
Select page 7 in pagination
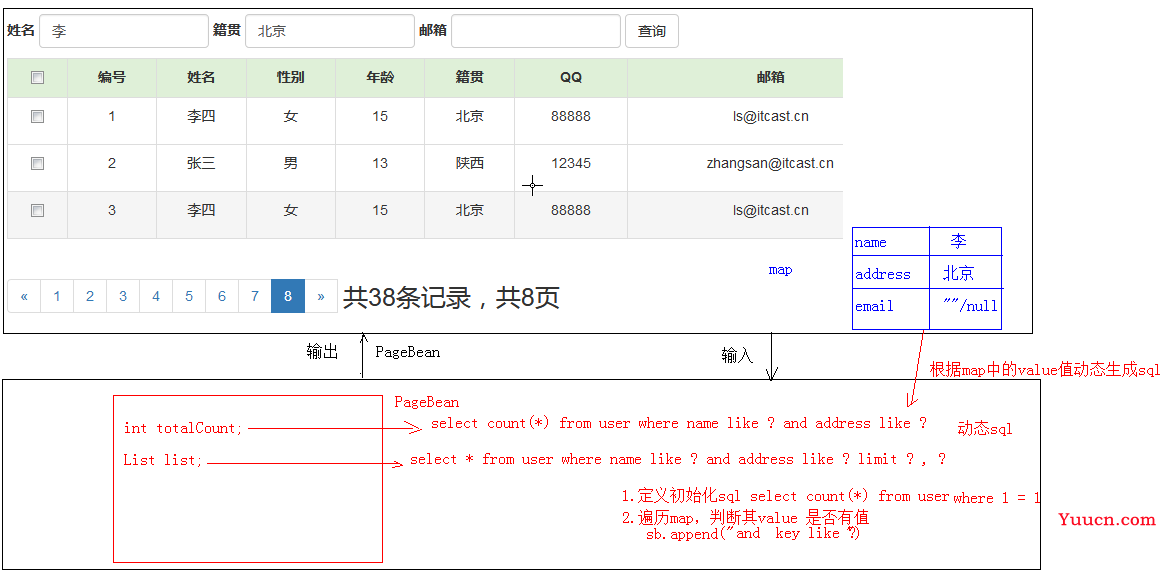click(x=255, y=296)
